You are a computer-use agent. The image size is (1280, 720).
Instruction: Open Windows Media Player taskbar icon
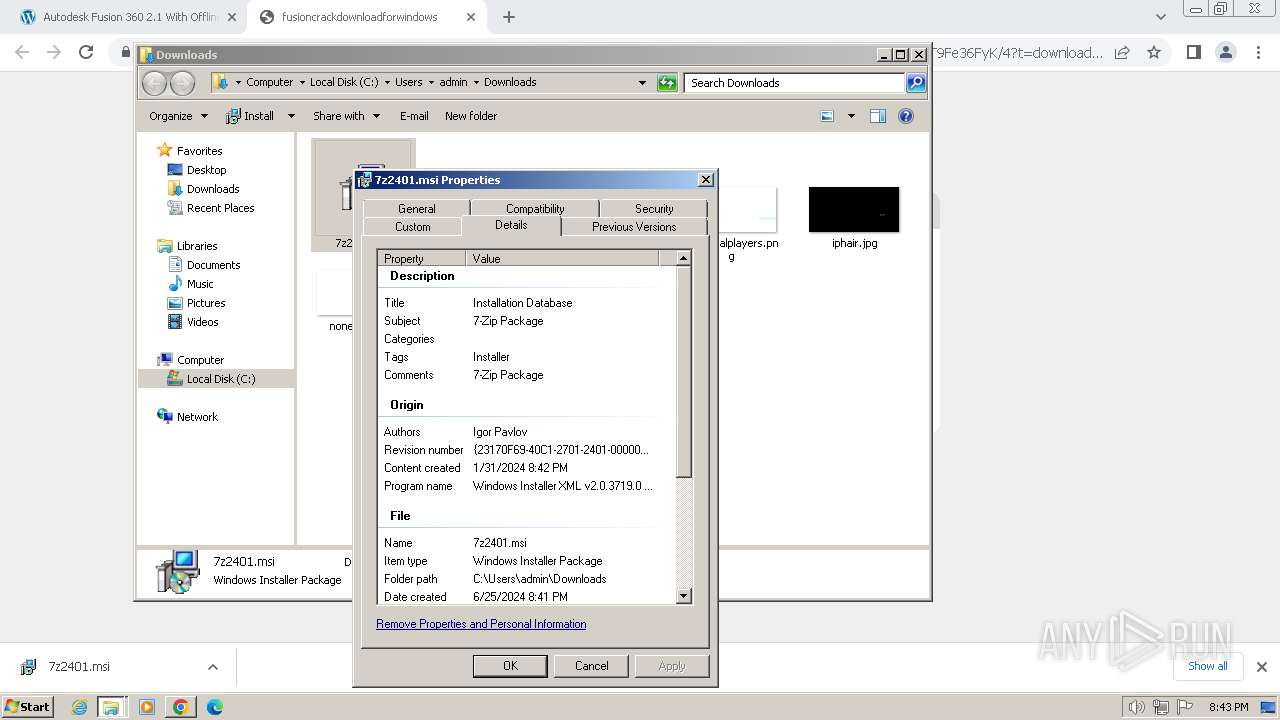click(x=147, y=707)
